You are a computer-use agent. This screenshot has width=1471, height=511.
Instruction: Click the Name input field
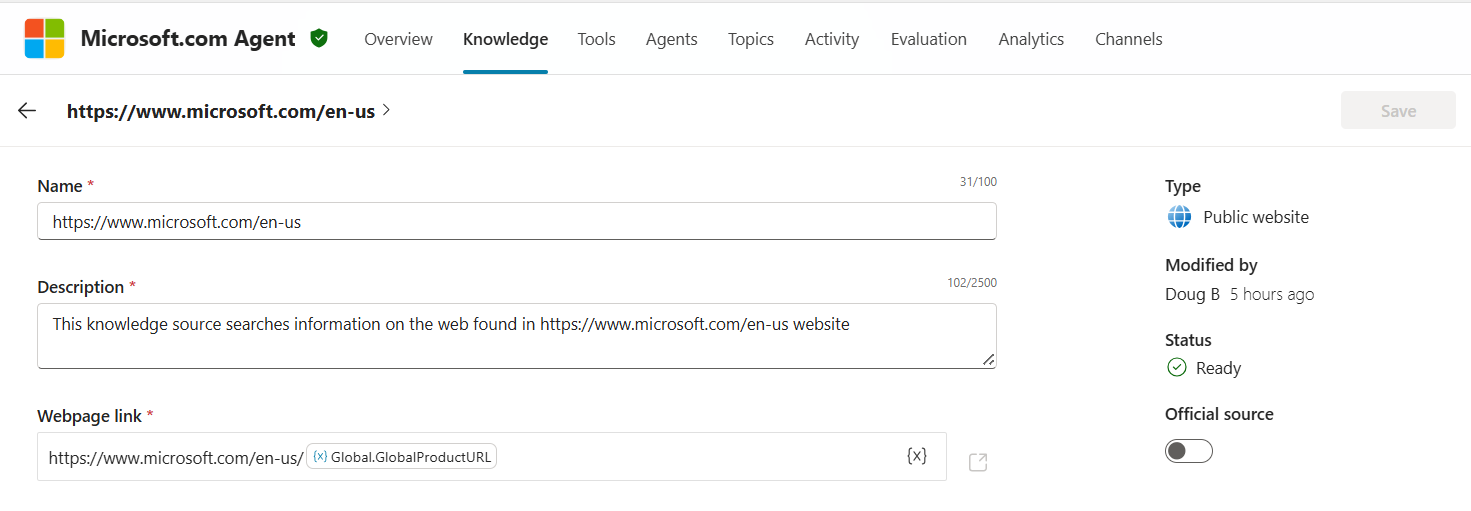pyautogui.click(x=516, y=222)
